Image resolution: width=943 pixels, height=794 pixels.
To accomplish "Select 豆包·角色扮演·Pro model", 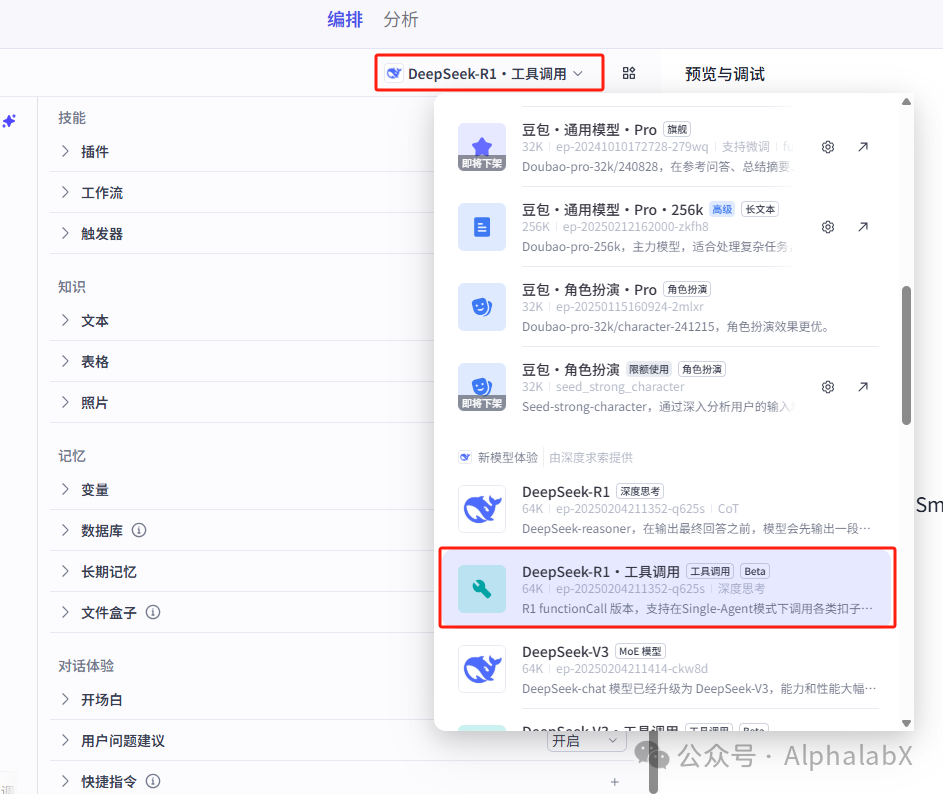I will point(668,307).
